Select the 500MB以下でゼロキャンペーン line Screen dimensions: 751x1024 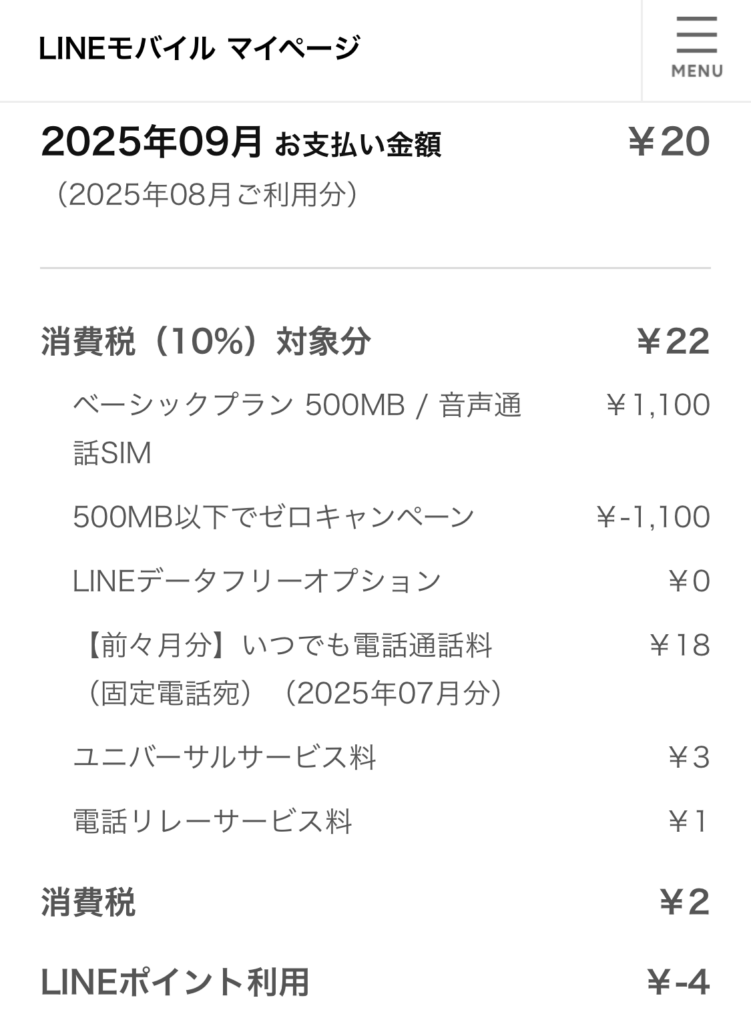[273, 517]
